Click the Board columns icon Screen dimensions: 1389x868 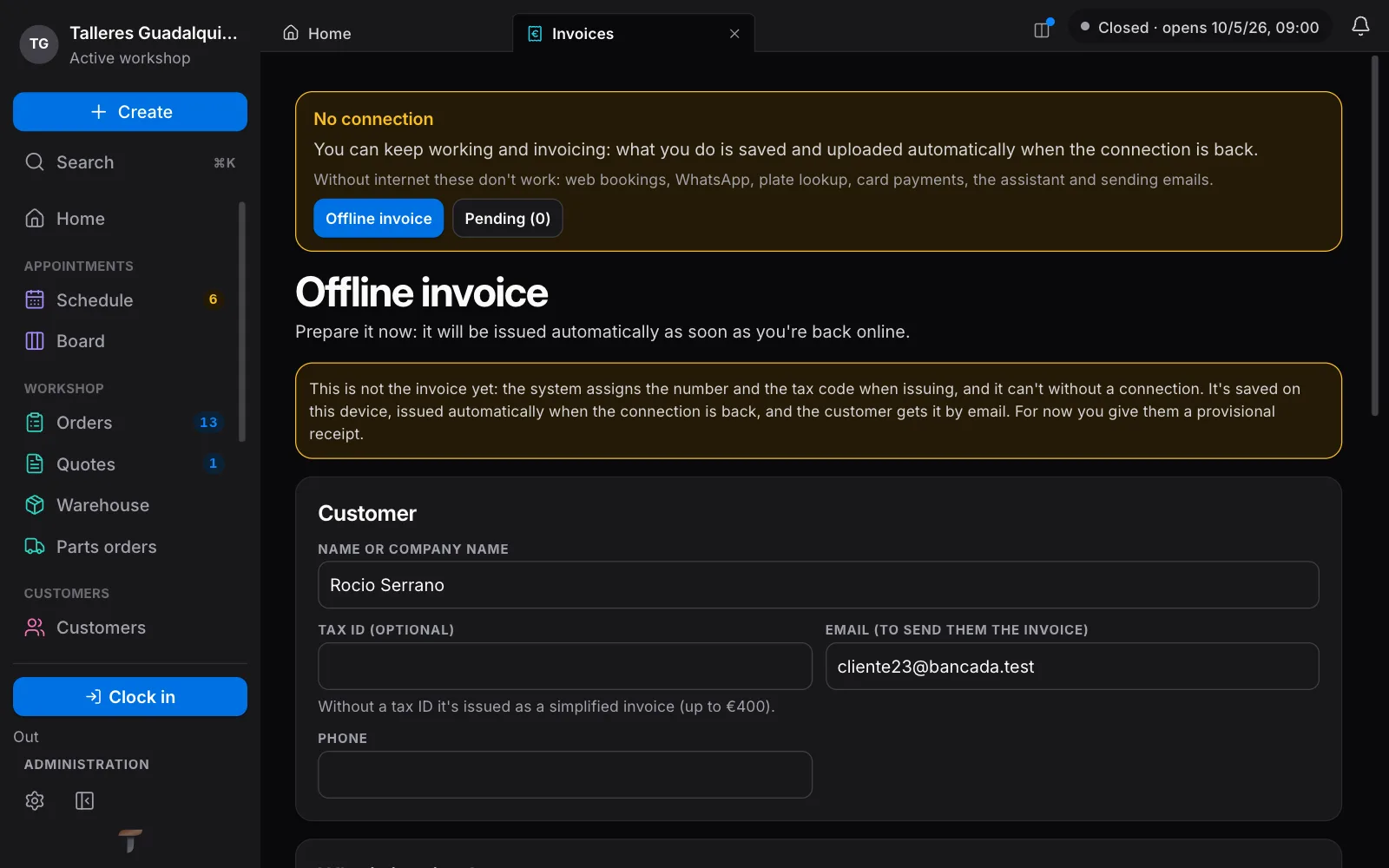(35, 341)
